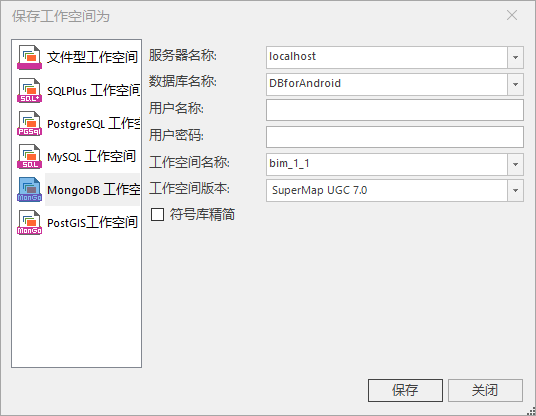536x416 pixels.
Task: Select the 文件型工作空间 file workspace icon
Action: (29, 57)
